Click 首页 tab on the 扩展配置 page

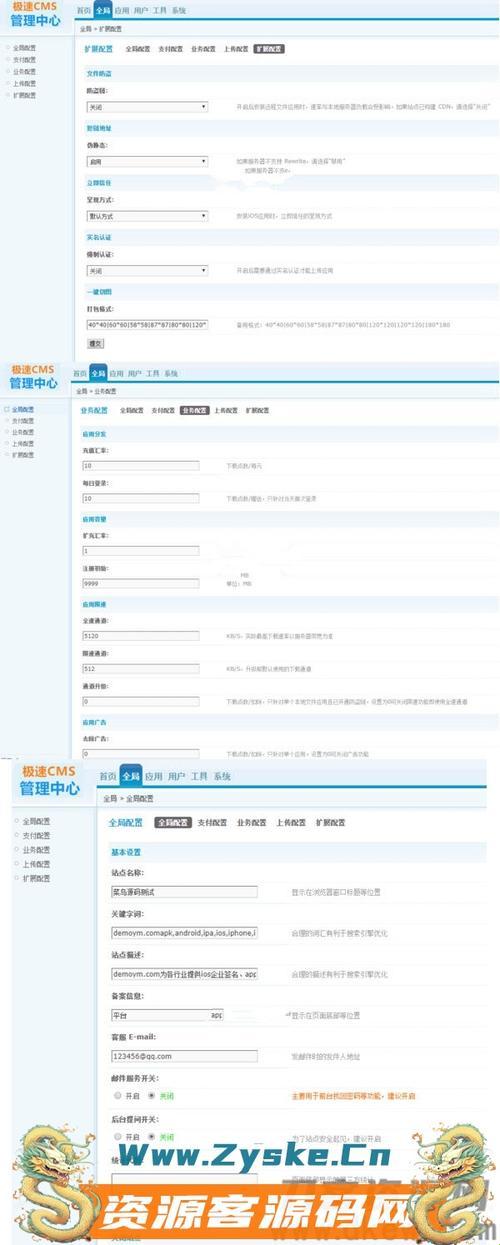82,10
